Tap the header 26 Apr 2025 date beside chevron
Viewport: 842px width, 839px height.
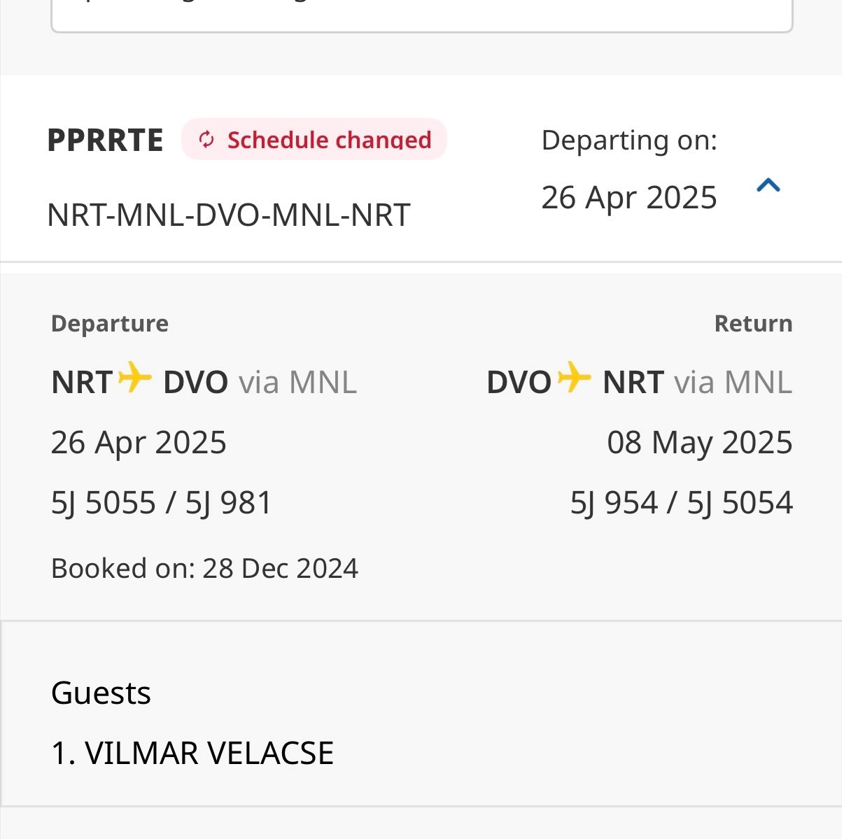[629, 197]
